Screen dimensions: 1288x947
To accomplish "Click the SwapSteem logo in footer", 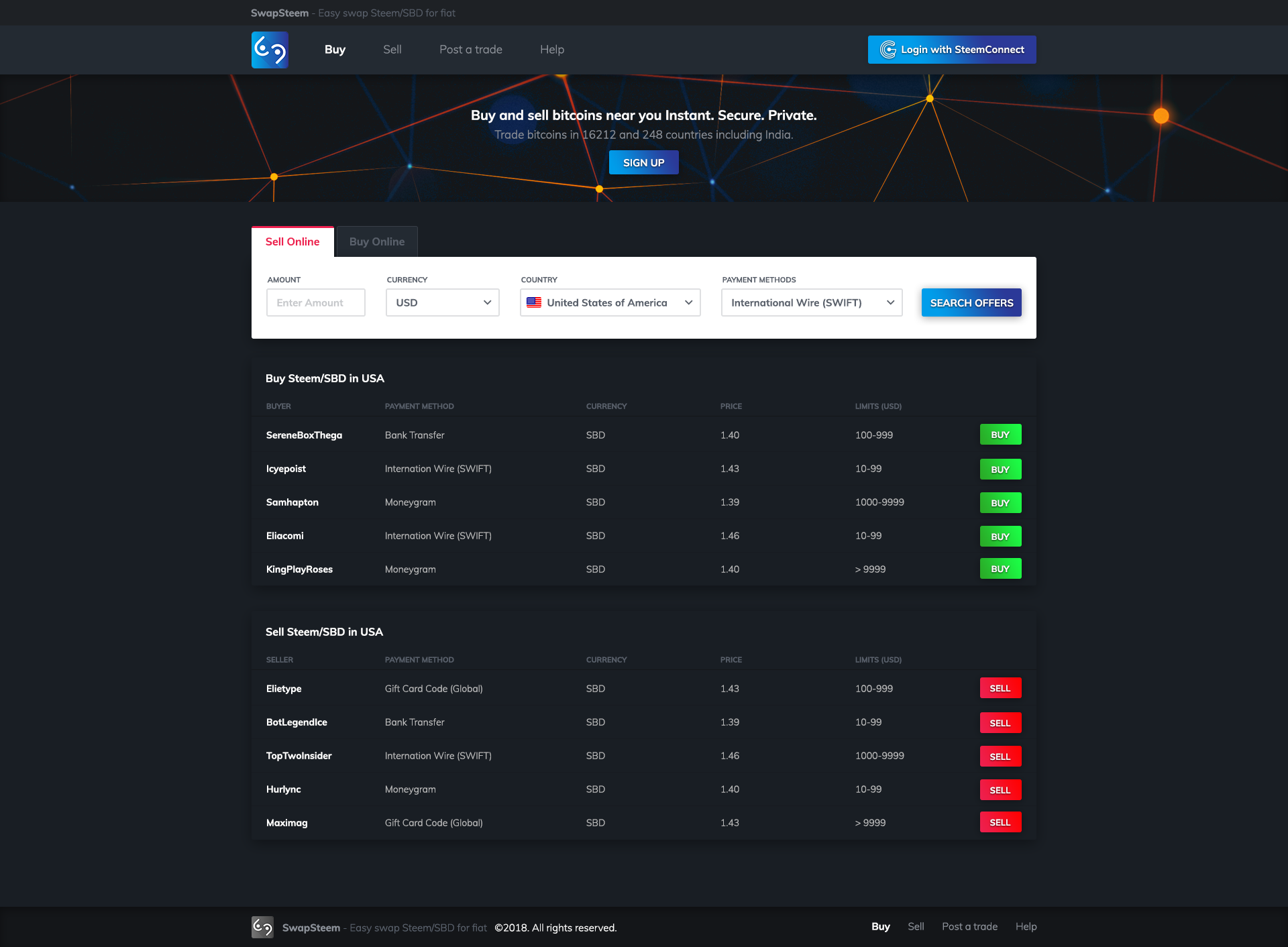I will tap(262, 927).
